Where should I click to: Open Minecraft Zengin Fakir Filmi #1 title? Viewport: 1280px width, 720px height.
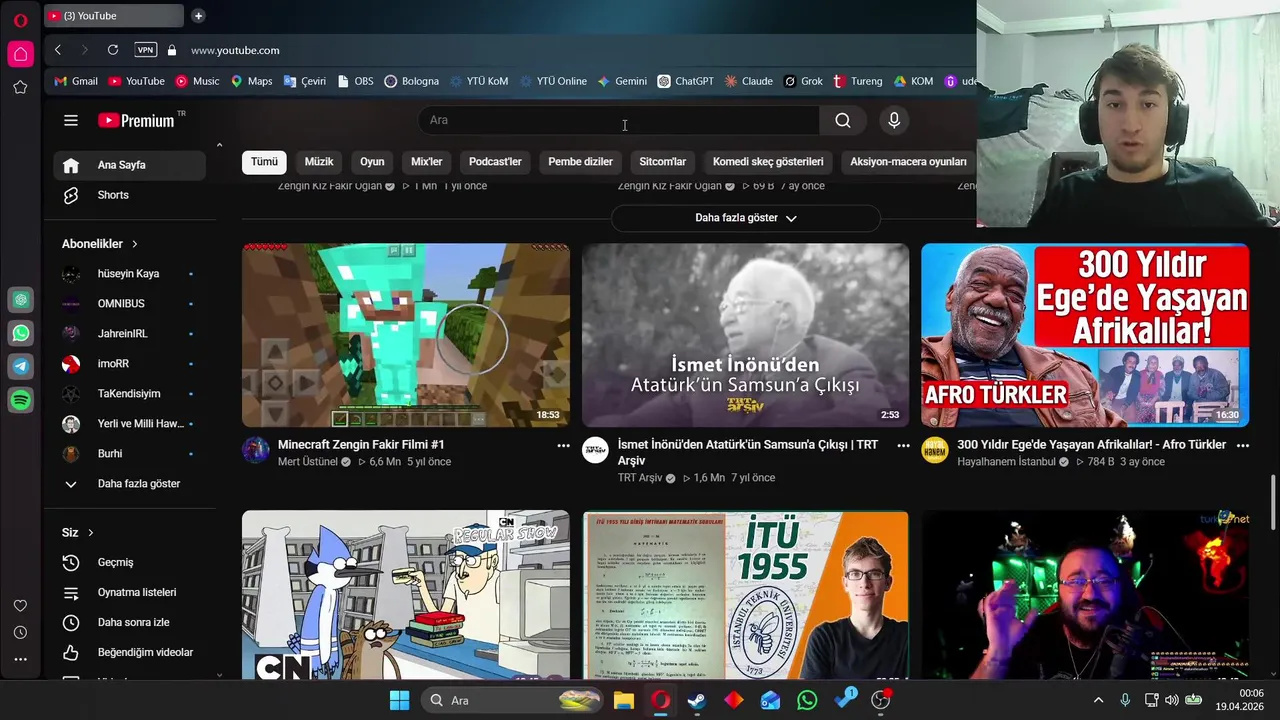tap(361, 445)
